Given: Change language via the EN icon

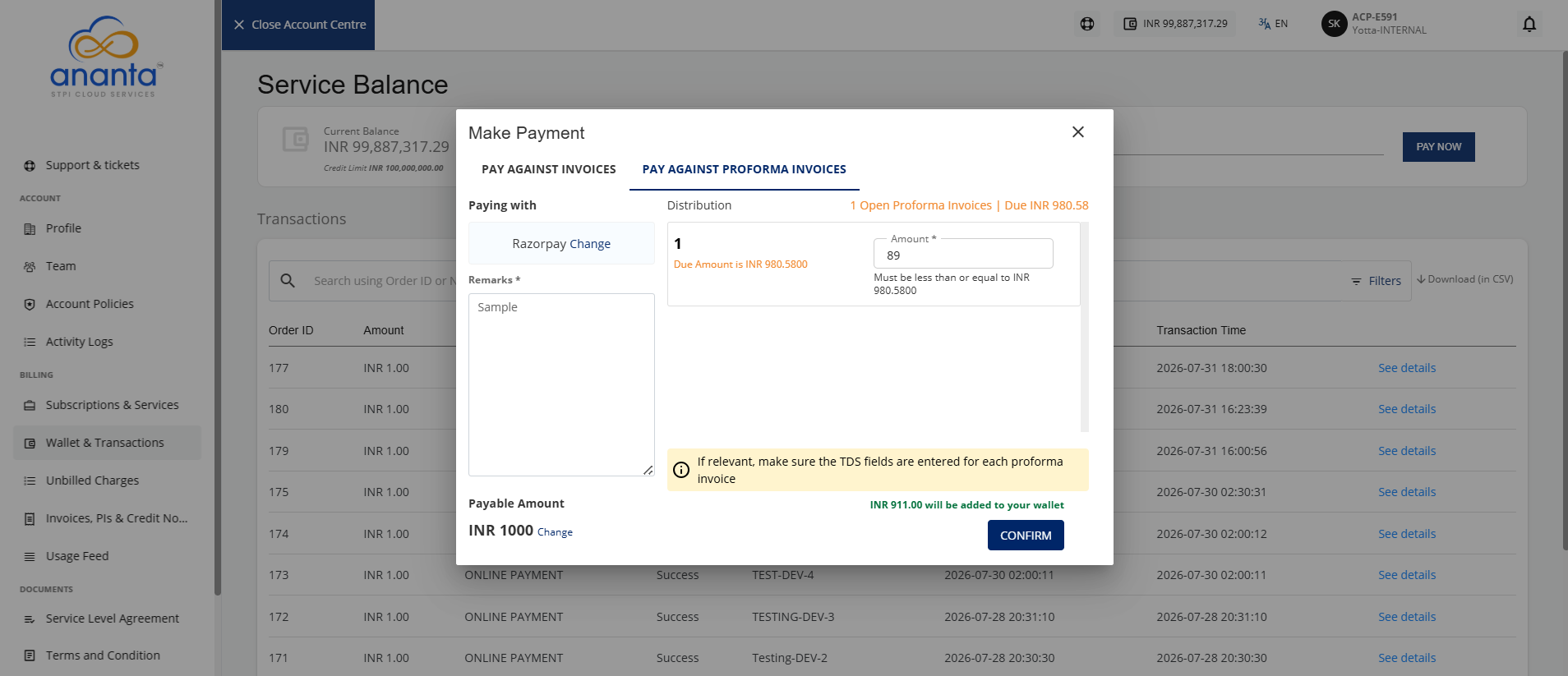Looking at the screenshot, I should tap(1273, 24).
